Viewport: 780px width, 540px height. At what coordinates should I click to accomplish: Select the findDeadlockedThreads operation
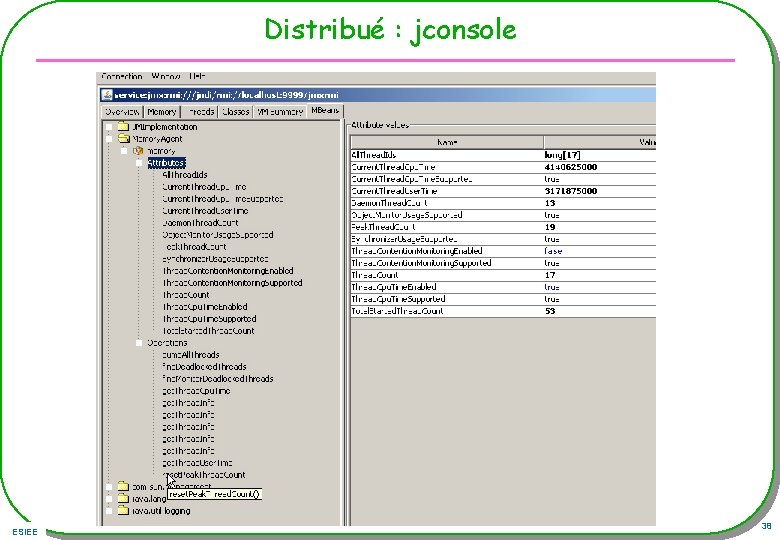click(204, 366)
